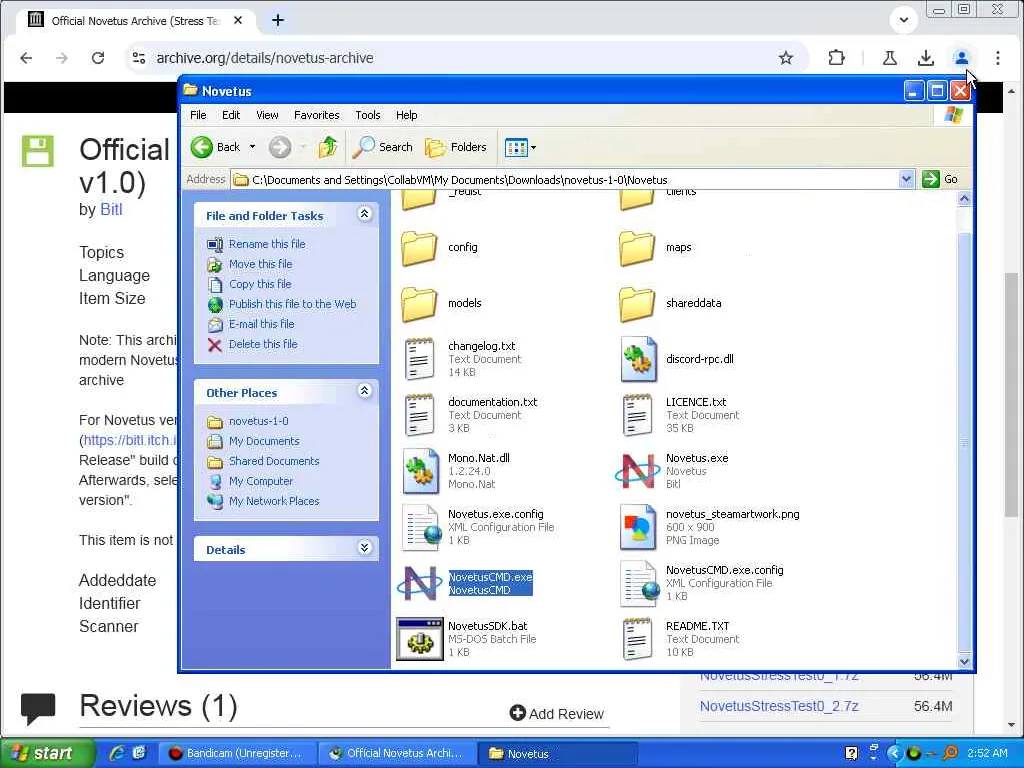Click Copy this file
The width and height of the screenshot is (1024, 768).
pyautogui.click(x=260, y=284)
